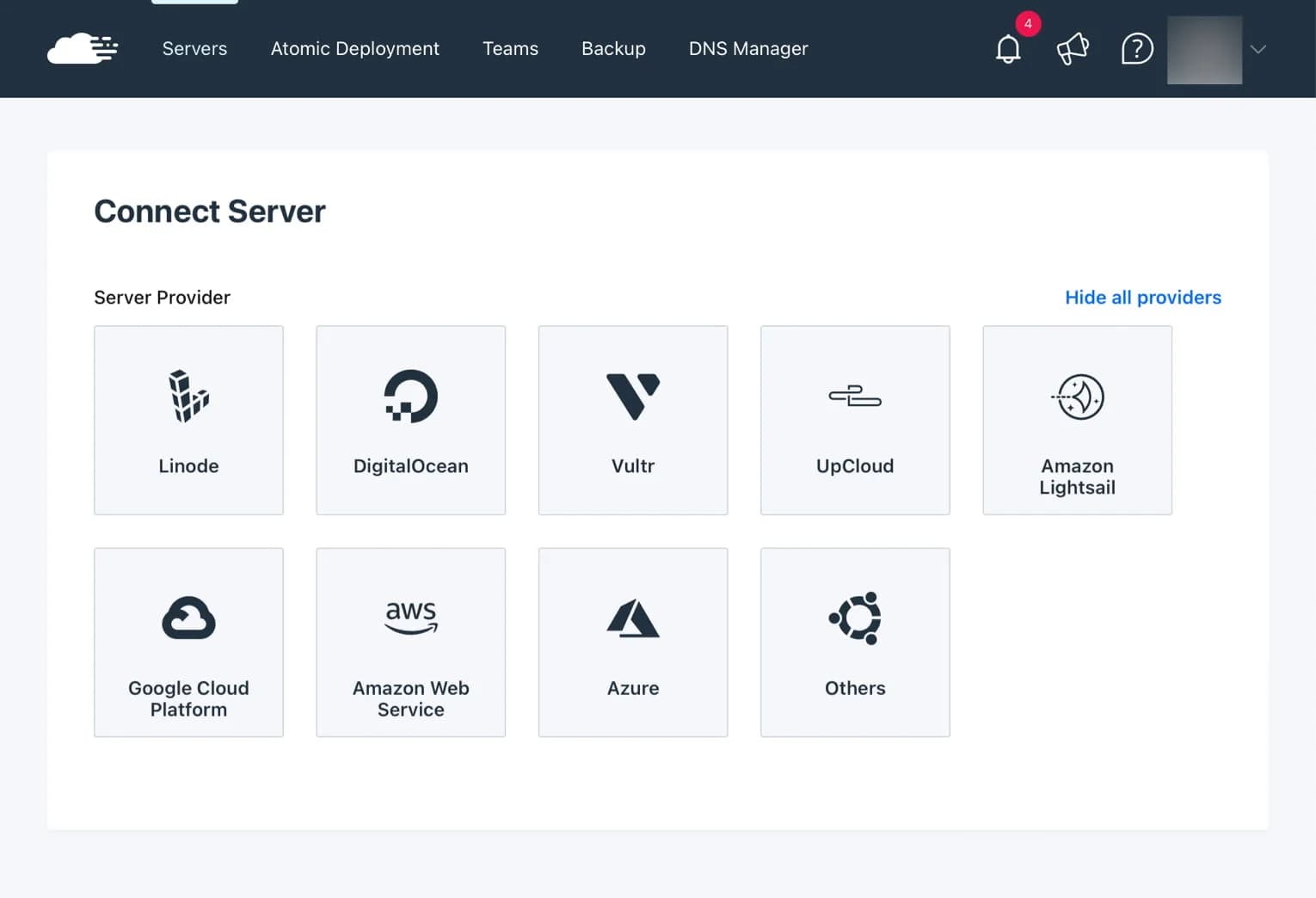Choose Google Cloud Platform provider
The image size is (1316, 898).
click(x=188, y=643)
